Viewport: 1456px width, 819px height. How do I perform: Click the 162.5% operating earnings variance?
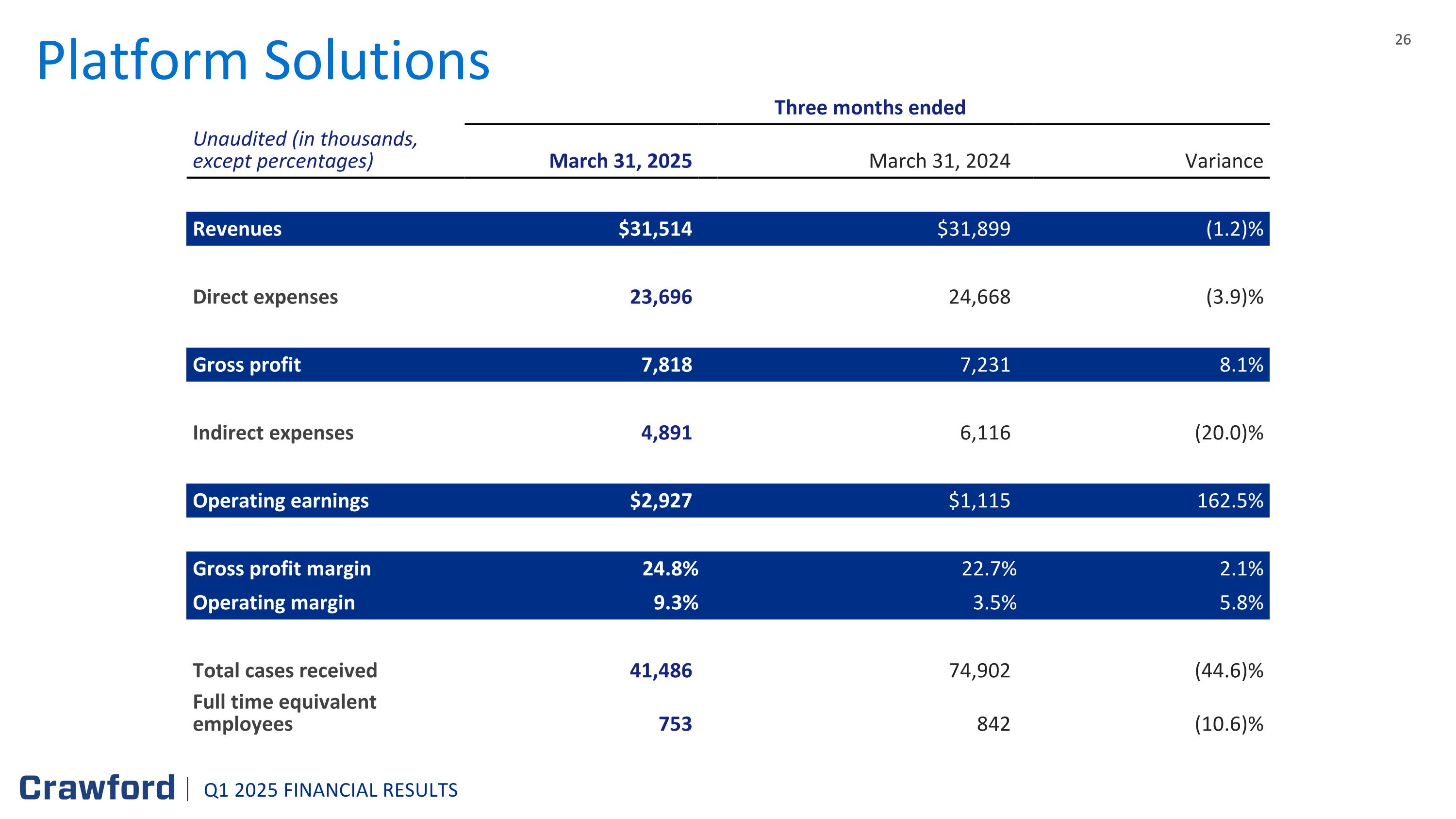[1229, 500]
